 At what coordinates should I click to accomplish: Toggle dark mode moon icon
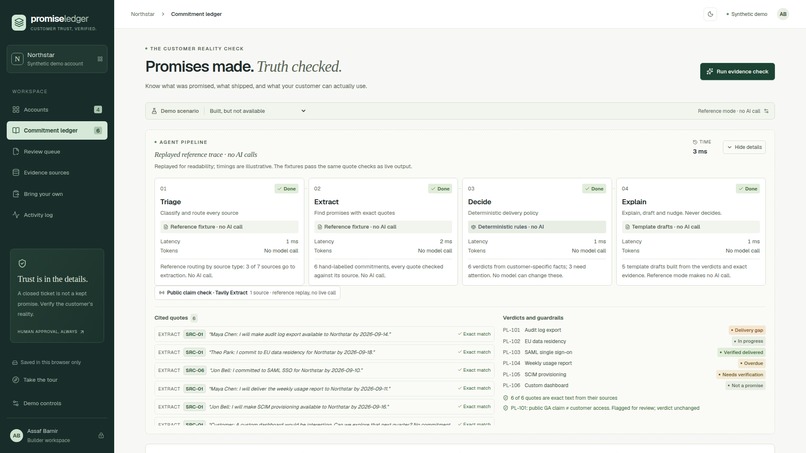coord(710,14)
